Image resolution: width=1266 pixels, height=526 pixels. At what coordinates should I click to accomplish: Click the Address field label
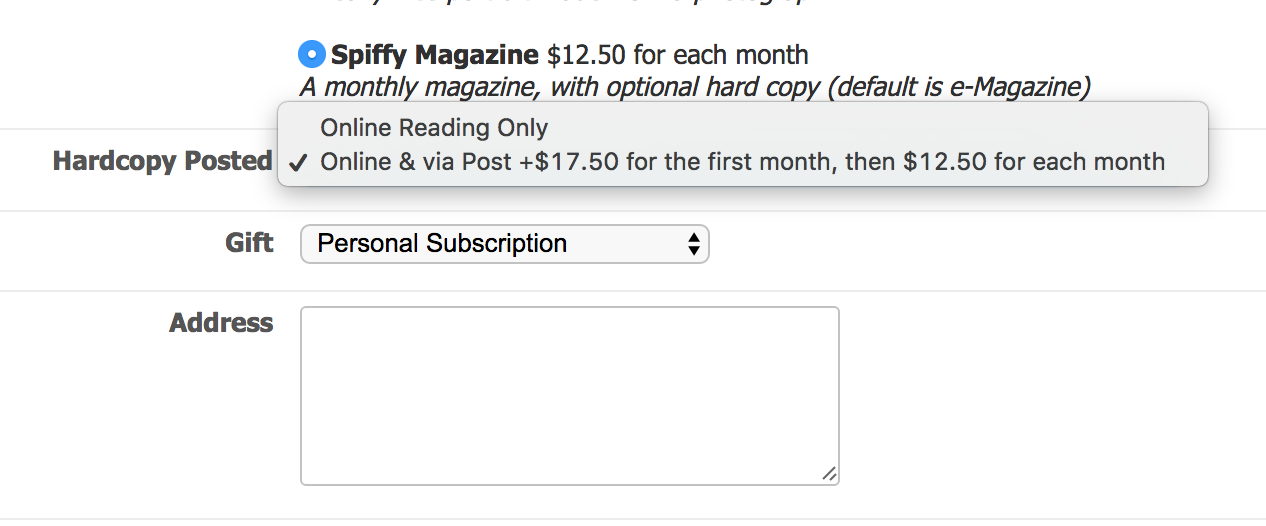pyautogui.click(x=221, y=323)
